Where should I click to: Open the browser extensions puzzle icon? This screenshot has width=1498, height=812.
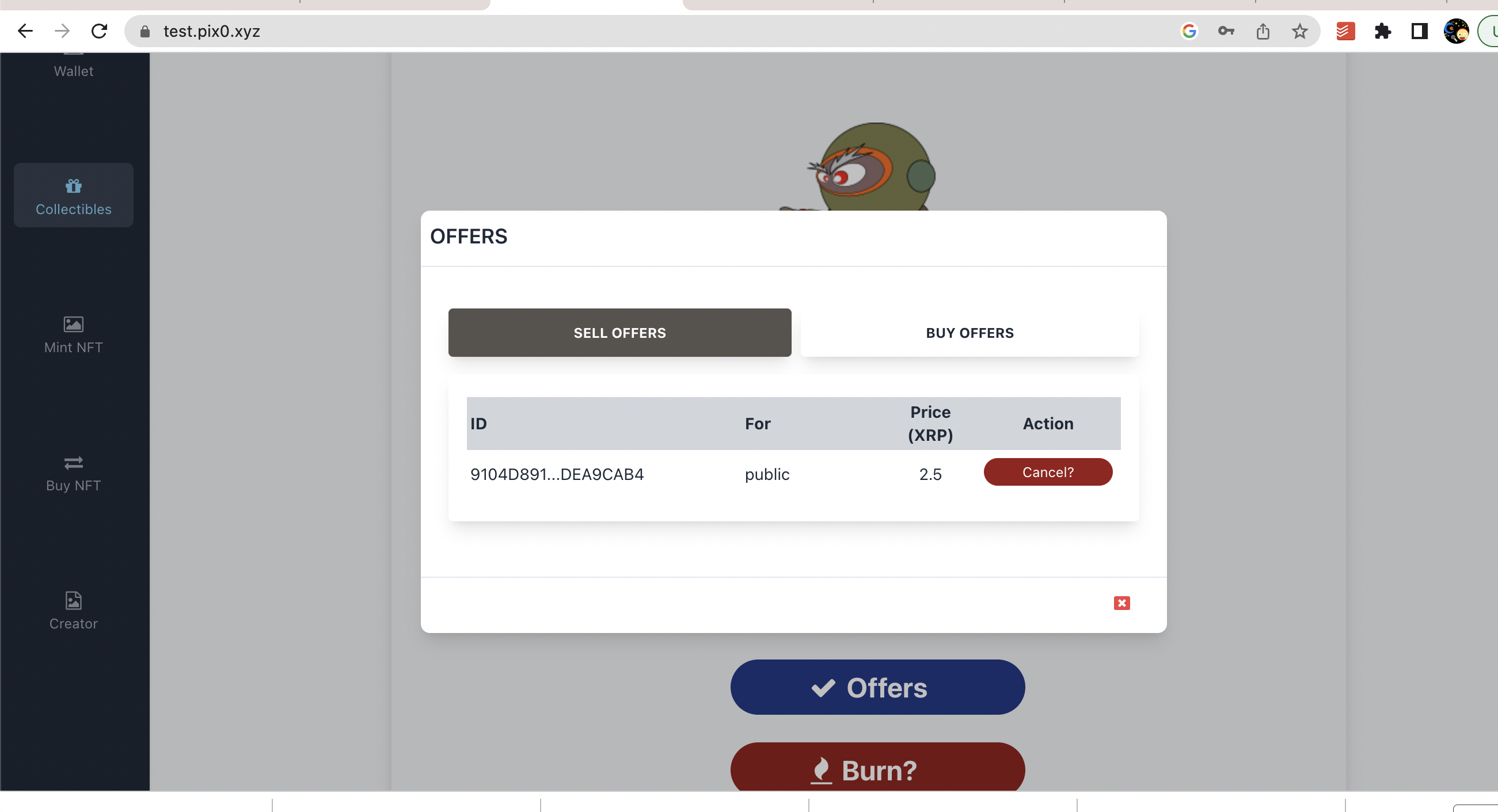pyautogui.click(x=1382, y=31)
